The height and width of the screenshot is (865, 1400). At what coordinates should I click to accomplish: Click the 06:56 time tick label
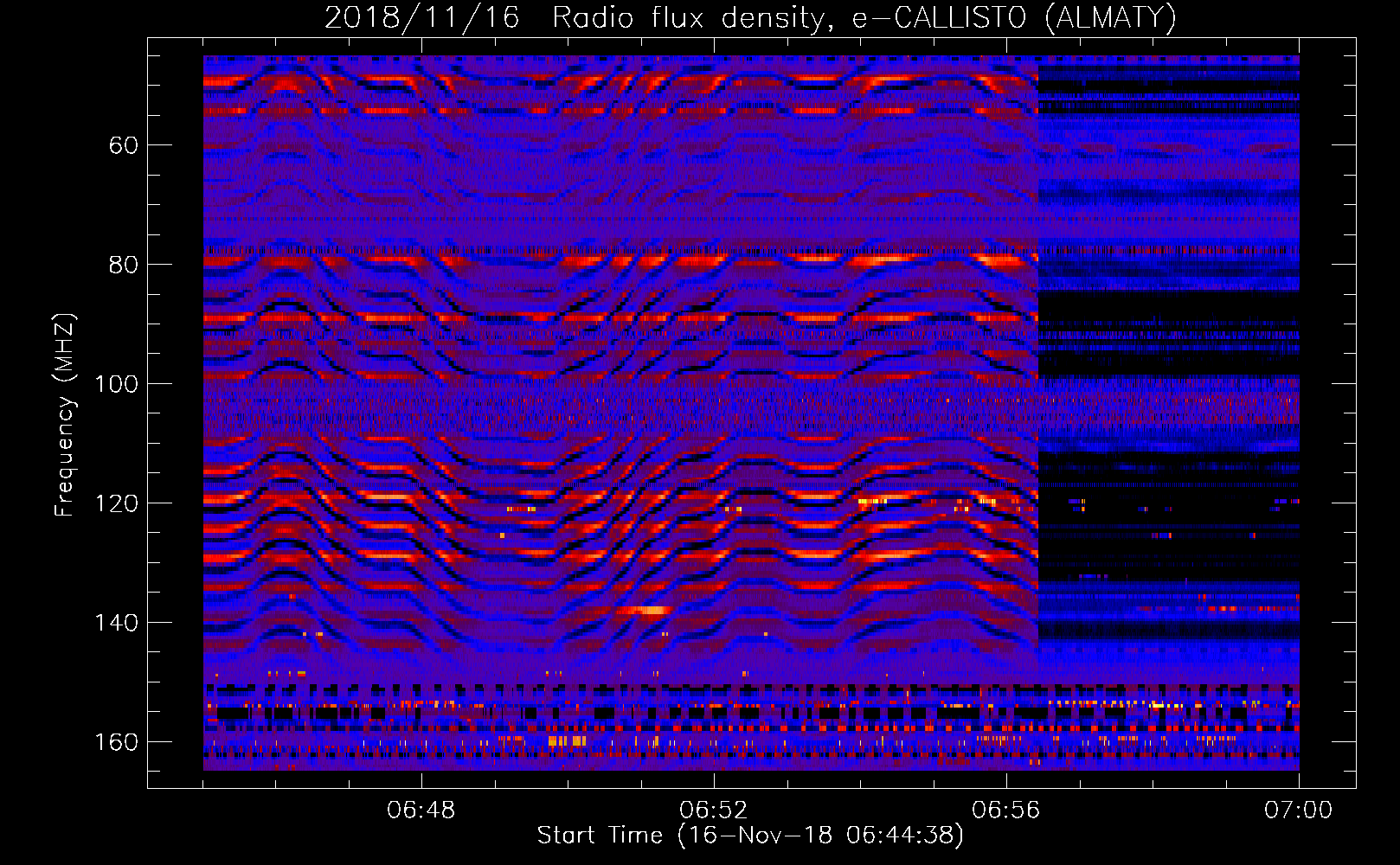[1005, 811]
